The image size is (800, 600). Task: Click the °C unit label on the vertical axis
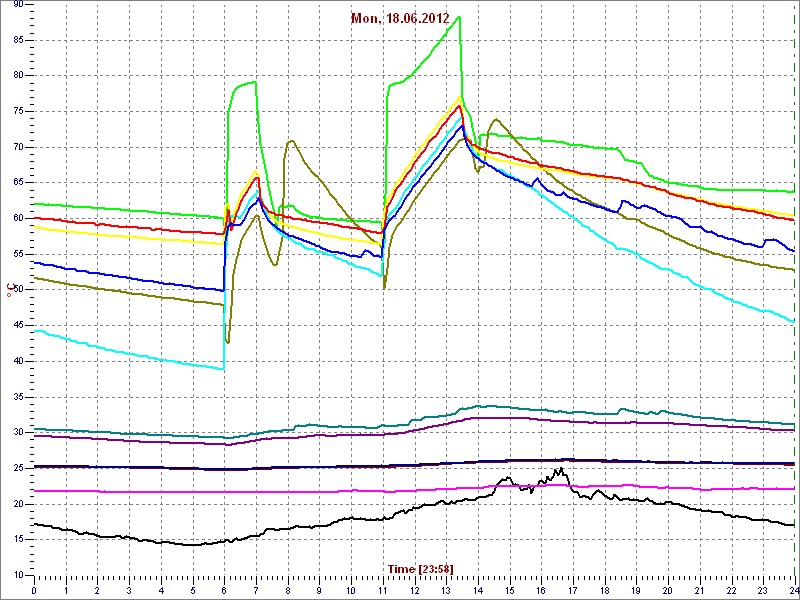11,290
